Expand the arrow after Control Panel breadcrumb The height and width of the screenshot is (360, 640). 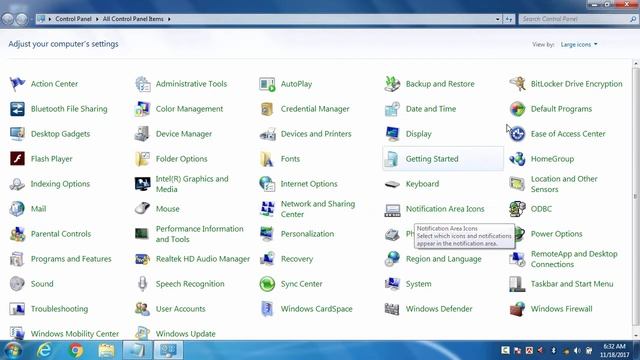[97, 19]
